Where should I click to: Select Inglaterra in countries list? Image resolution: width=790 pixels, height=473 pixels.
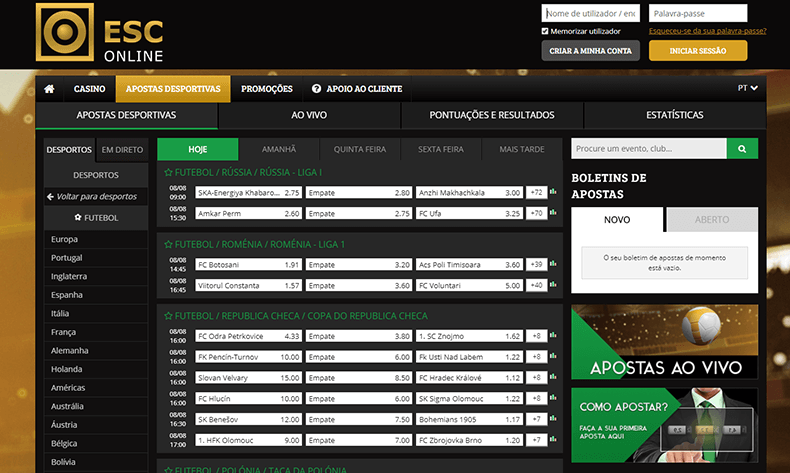click(96, 277)
